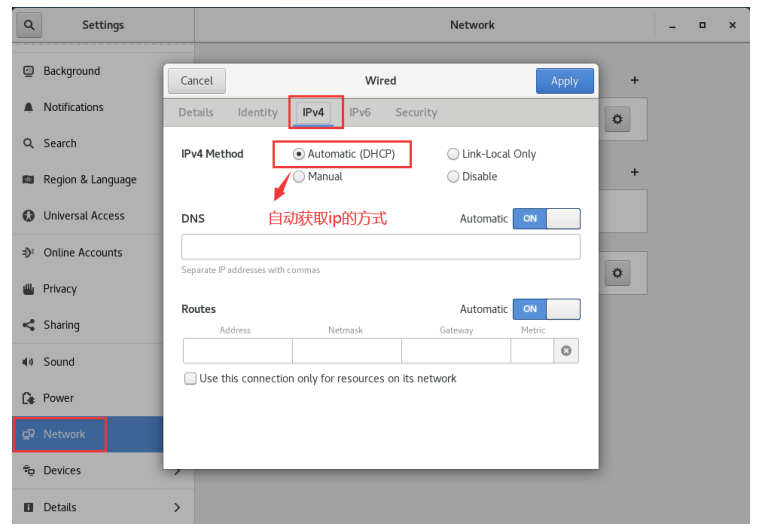This screenshot has height=530, width=762.
Task: Switch to the Security tab
Action: pyautogui.click(x=416, y=113)
